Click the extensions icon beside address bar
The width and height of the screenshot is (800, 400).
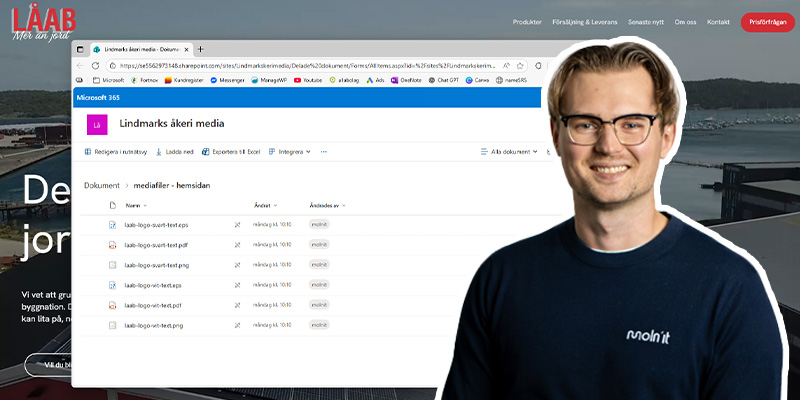[x=538, y=66]
